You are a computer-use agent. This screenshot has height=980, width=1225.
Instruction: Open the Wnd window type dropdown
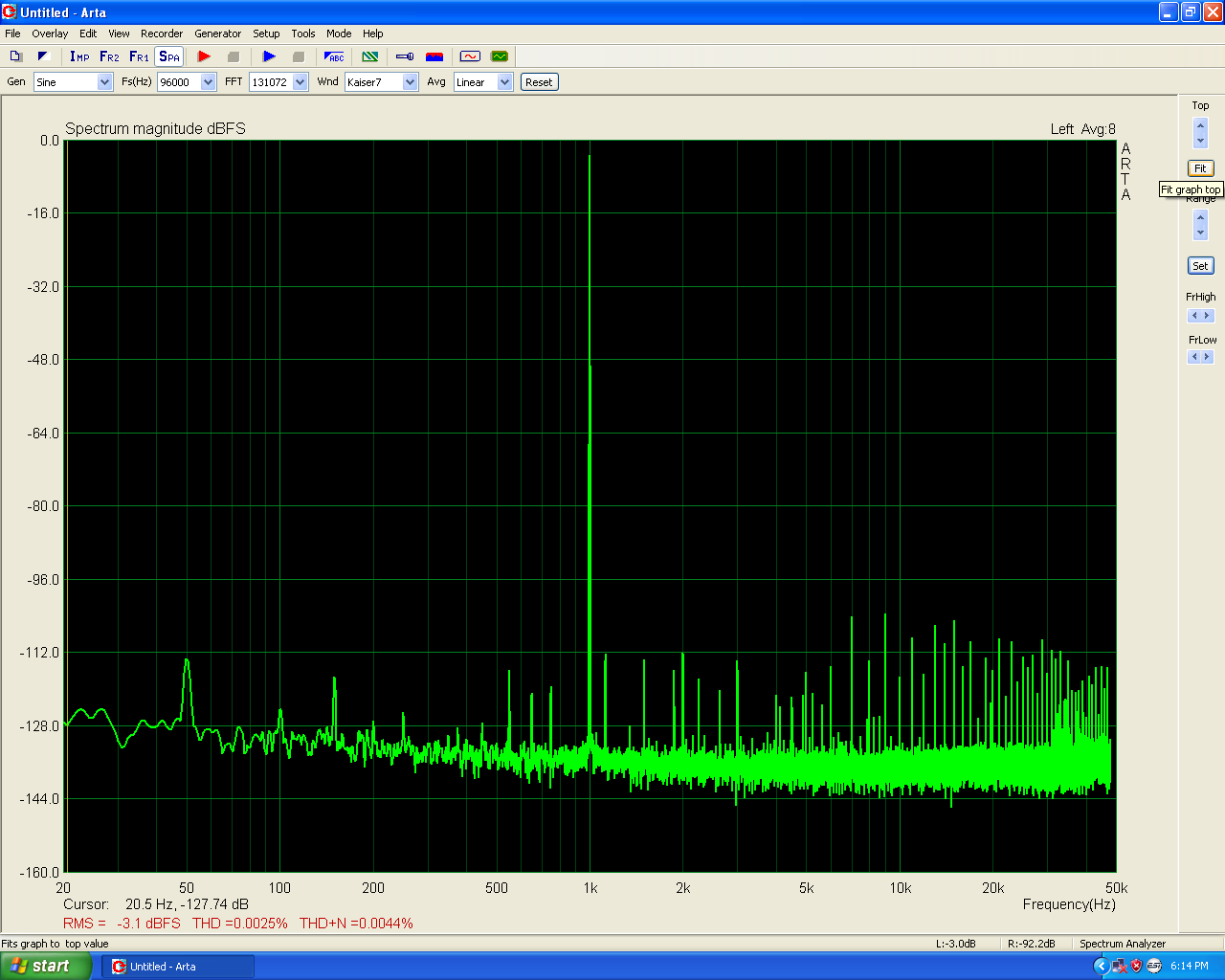411,82
